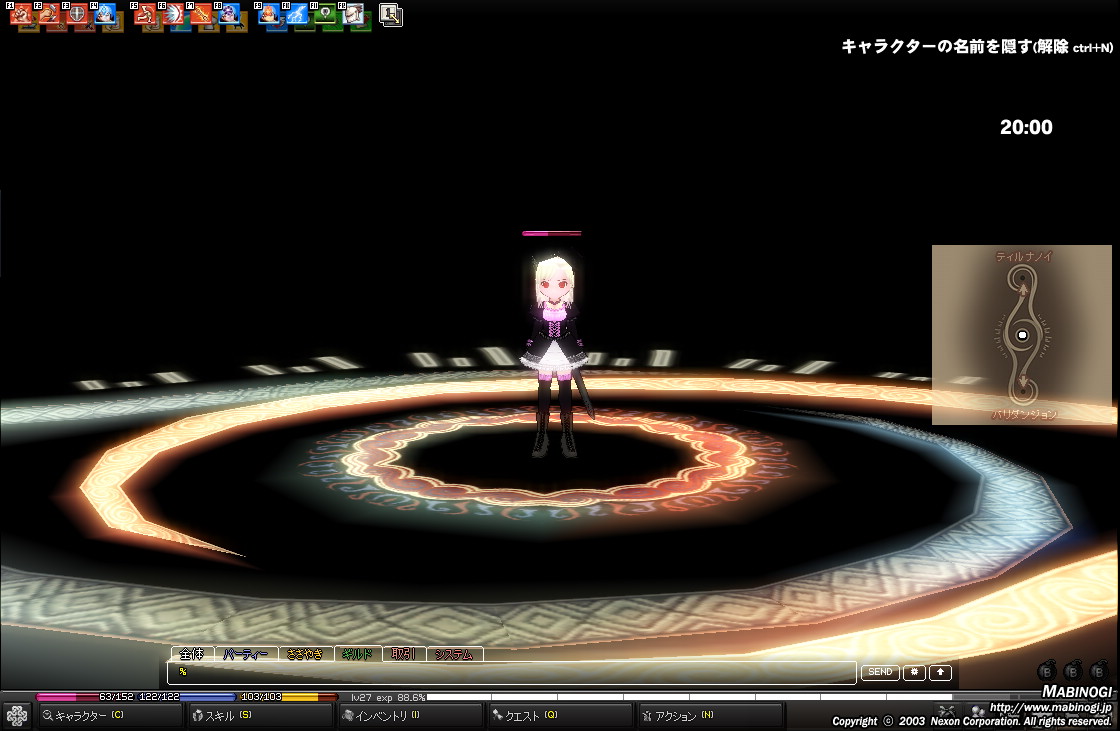1120x731 pixels.
Task: Click the ティルナノイ label on minimap
Action: (x=1023, y=256)
